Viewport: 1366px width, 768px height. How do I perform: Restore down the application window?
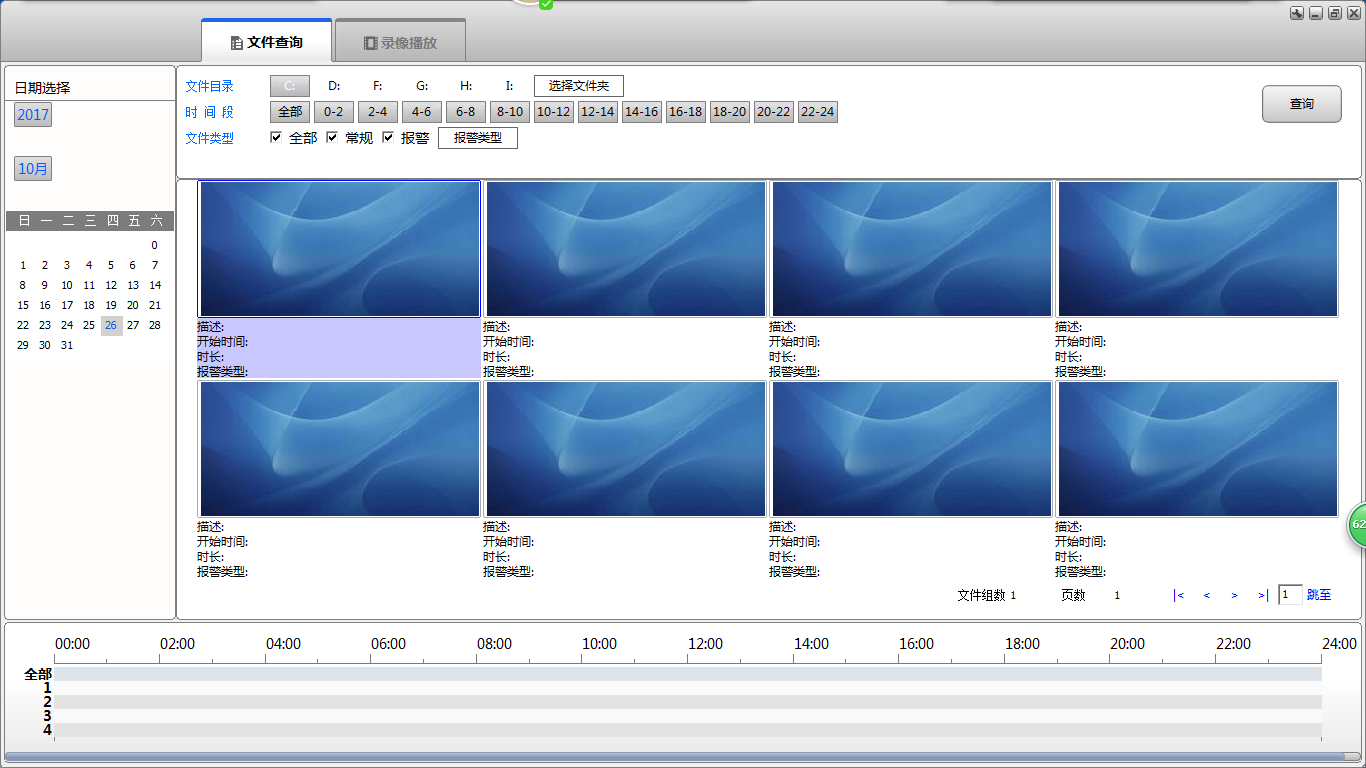(x=1335, y=13)
